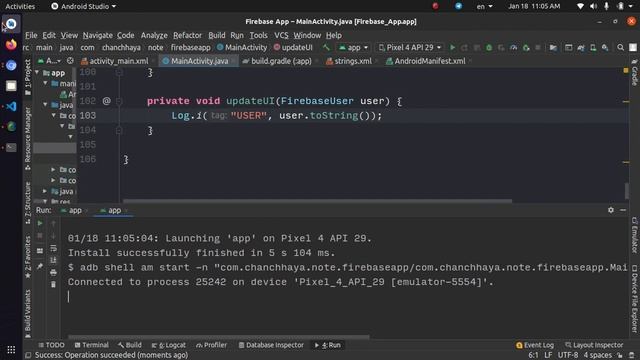Open the 6: Logcat tool window
Viewport: 640px width, 360px height.
pyautogui.click(x=168, y=345)
